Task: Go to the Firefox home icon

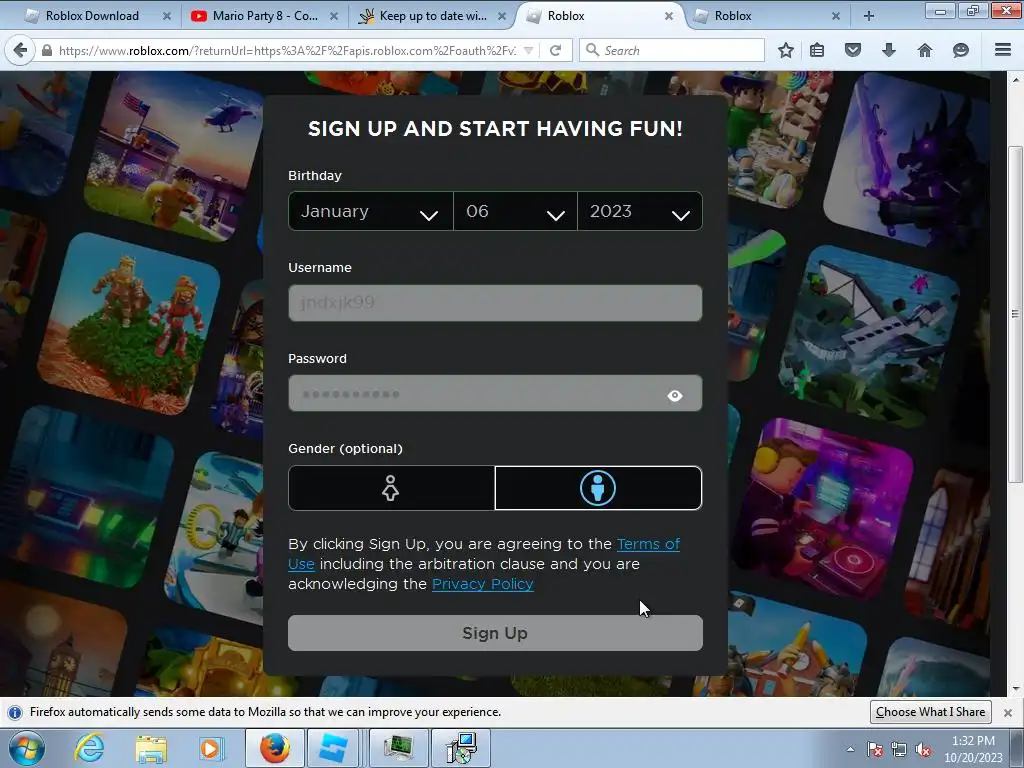Action: click(x=925, y=50)
